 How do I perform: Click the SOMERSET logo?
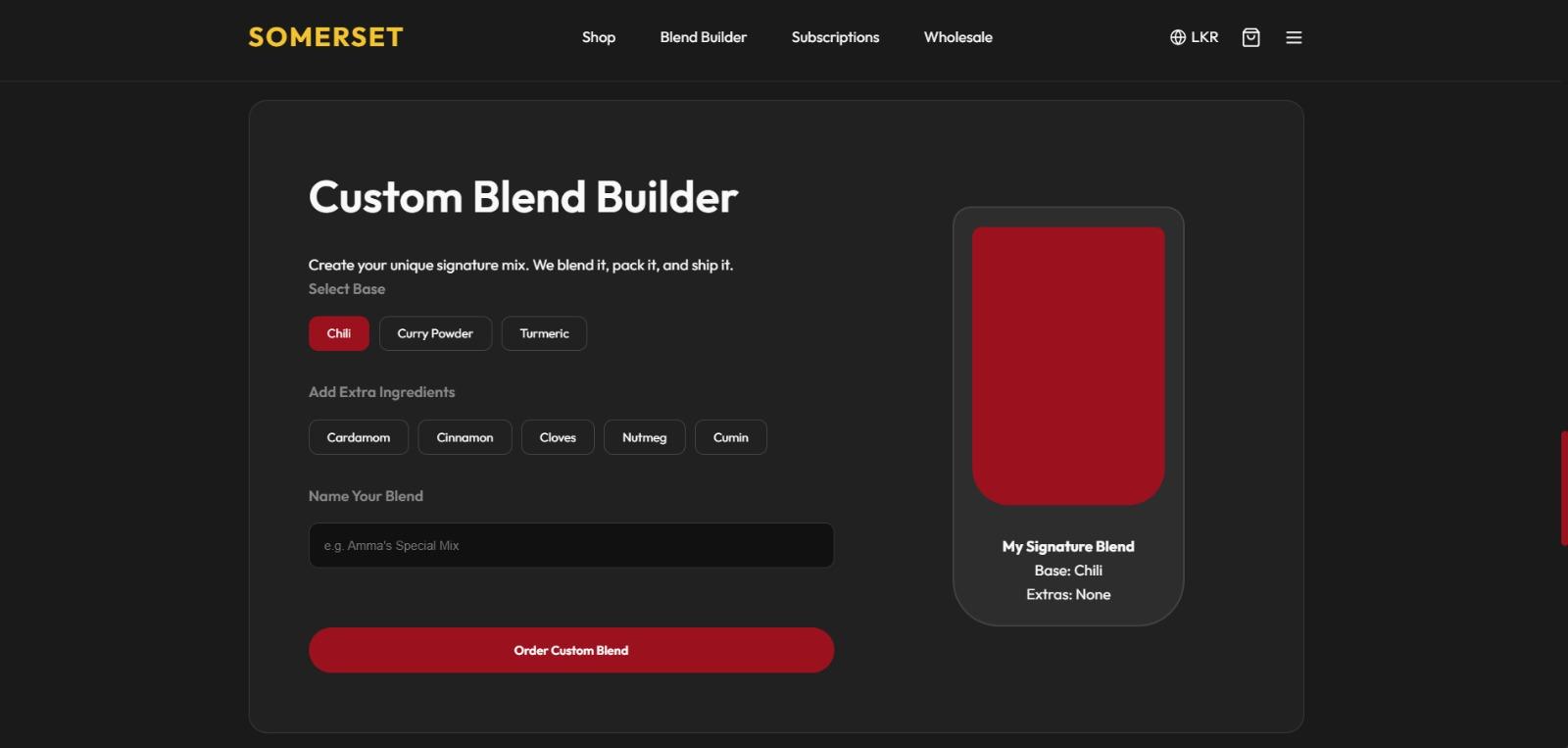325,37
